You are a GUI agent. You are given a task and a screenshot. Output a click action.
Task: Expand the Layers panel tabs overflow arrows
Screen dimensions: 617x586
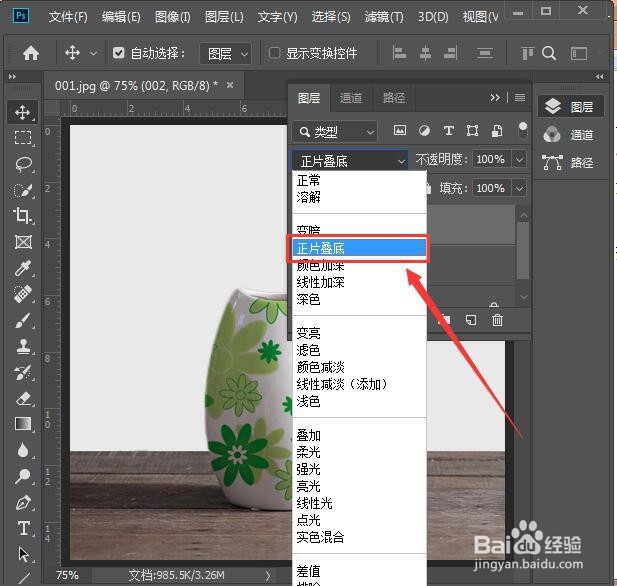click(x=495, y=97)
